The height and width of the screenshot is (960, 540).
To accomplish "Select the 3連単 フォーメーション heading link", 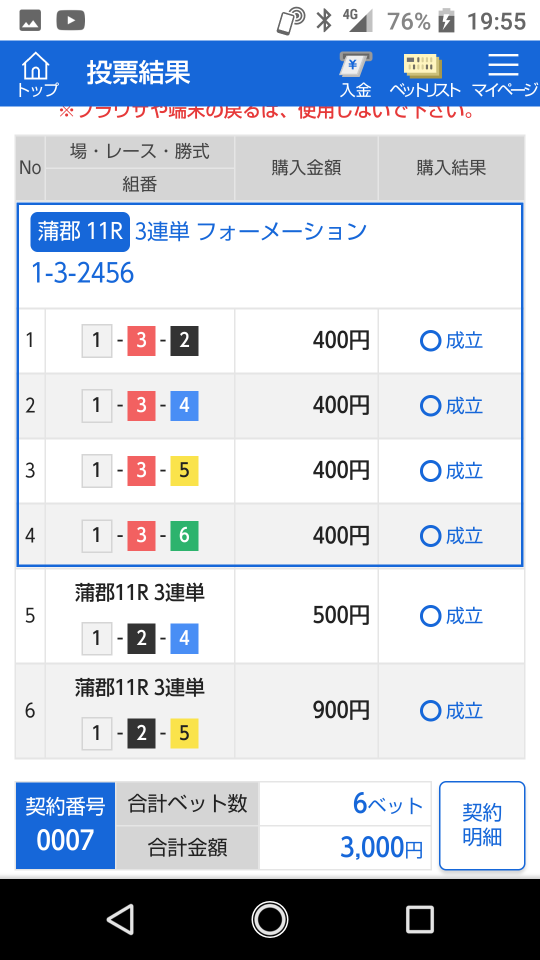I will pos(250,231).
